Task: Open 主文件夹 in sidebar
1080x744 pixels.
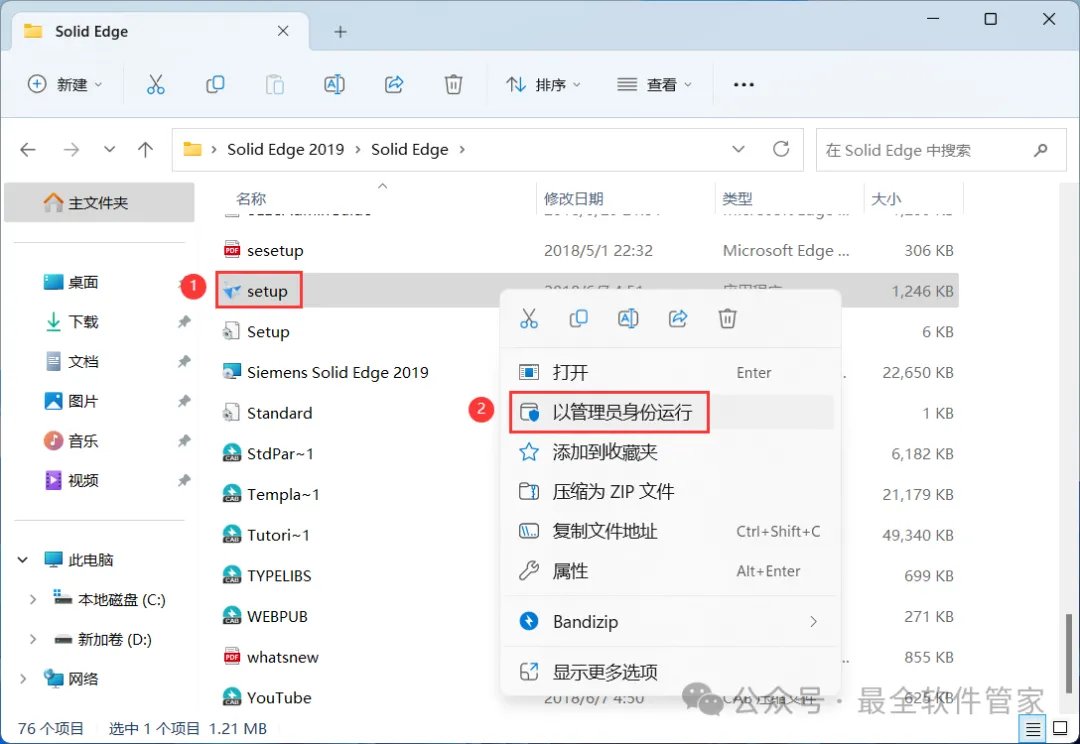Action: click(99, 203)
